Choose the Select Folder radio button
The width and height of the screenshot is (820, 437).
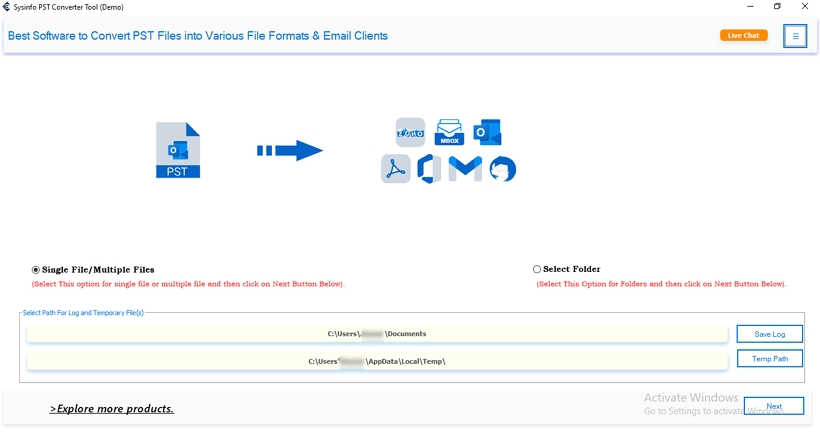537,269
